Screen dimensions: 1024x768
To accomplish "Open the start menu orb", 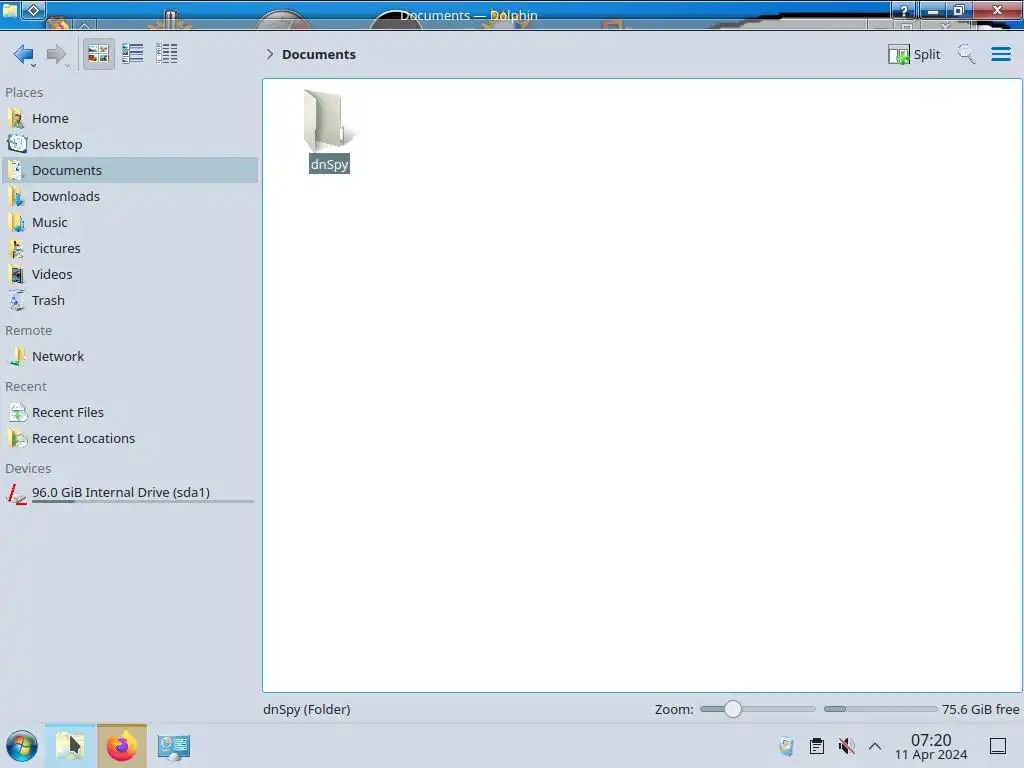I will coord(22,746).
